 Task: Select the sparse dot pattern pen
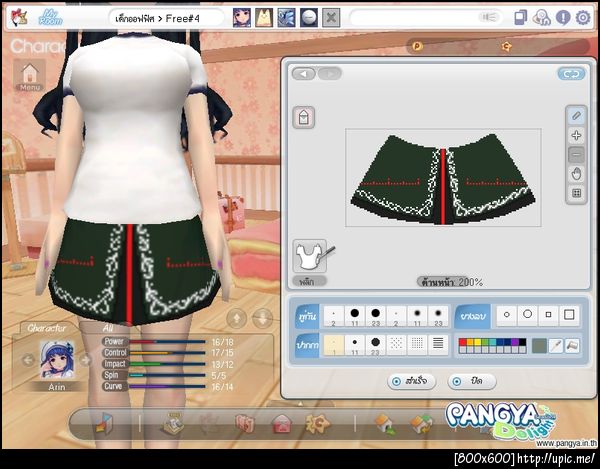[396, 345]
